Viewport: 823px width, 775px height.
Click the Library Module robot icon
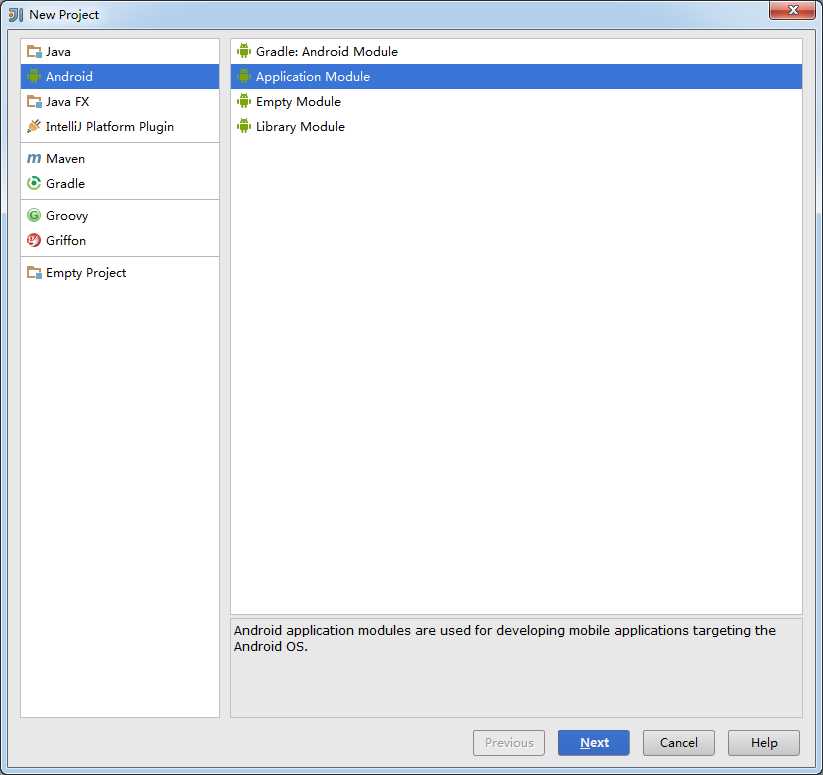click(244, 126)
